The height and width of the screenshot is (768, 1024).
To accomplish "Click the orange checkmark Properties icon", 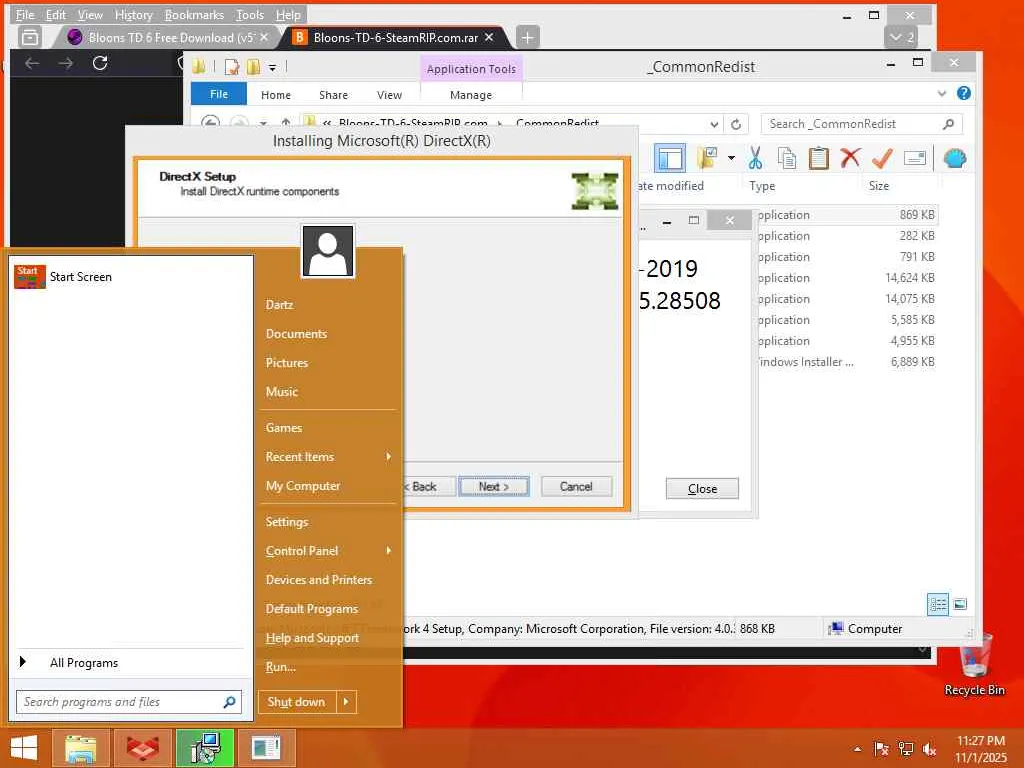I will coord(882,158).
